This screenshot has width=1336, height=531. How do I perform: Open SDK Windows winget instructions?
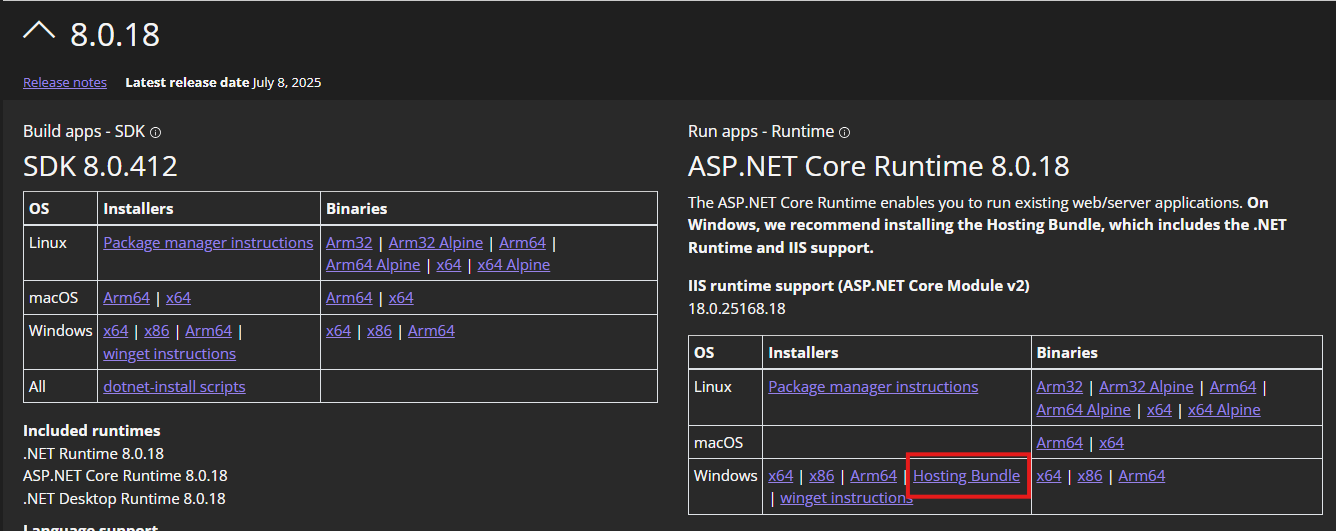tap(169, 353)
